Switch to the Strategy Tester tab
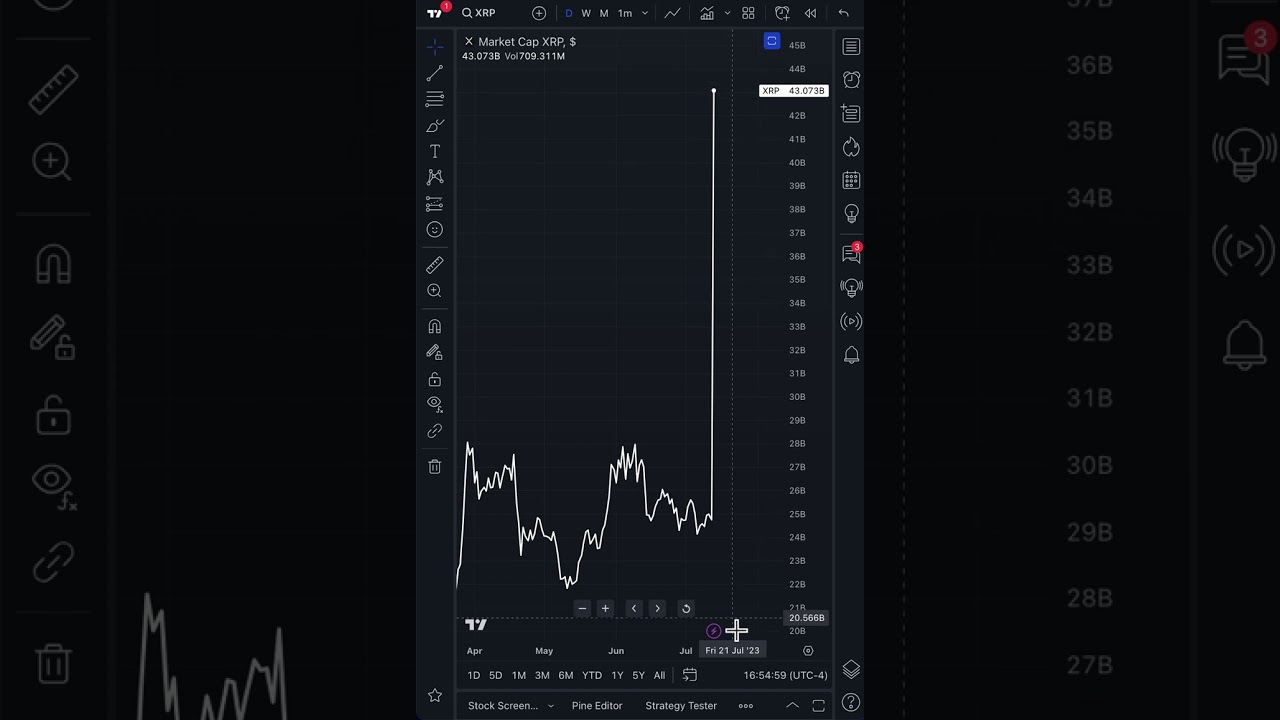Screen dimensions: 1280x720 [681, 706]
